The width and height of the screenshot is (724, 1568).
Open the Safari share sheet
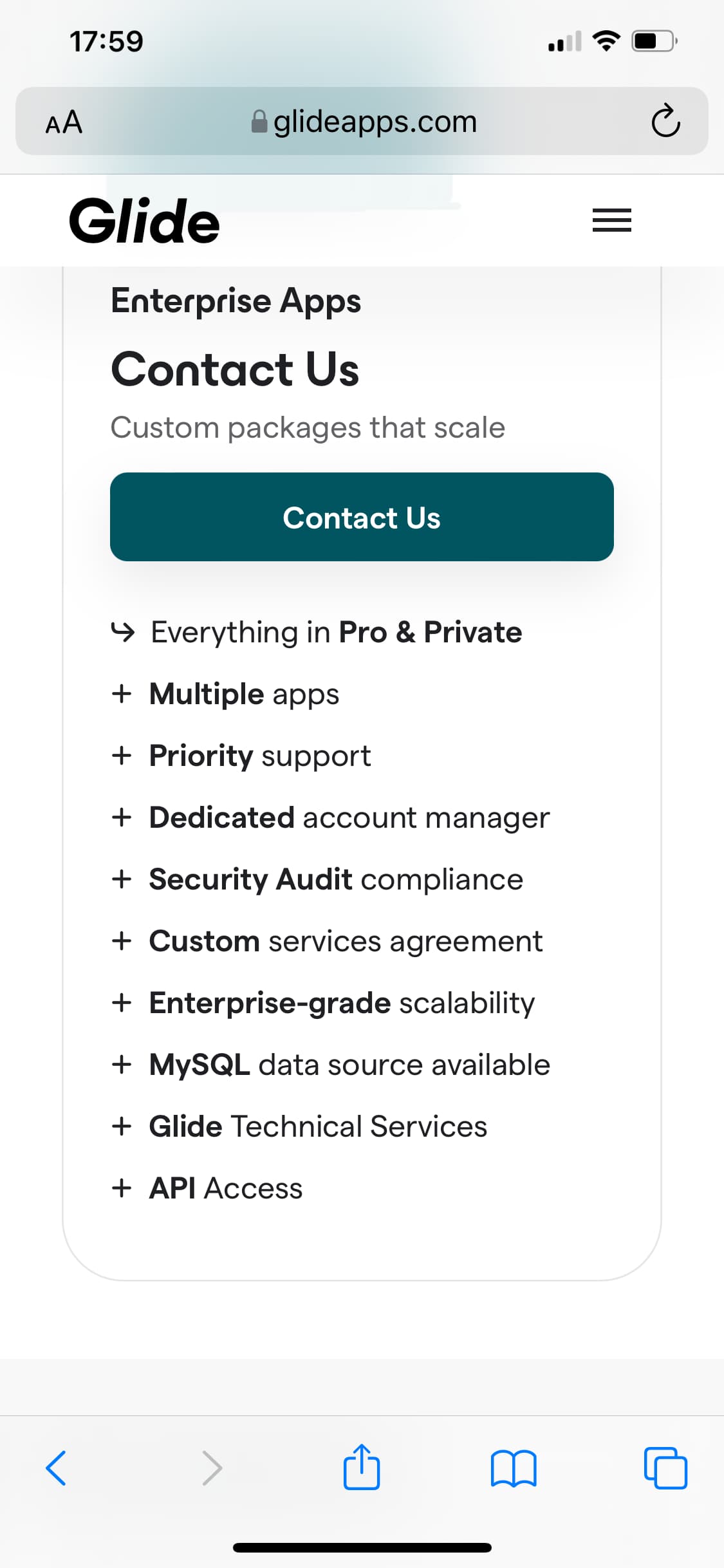click(362, 1466)
